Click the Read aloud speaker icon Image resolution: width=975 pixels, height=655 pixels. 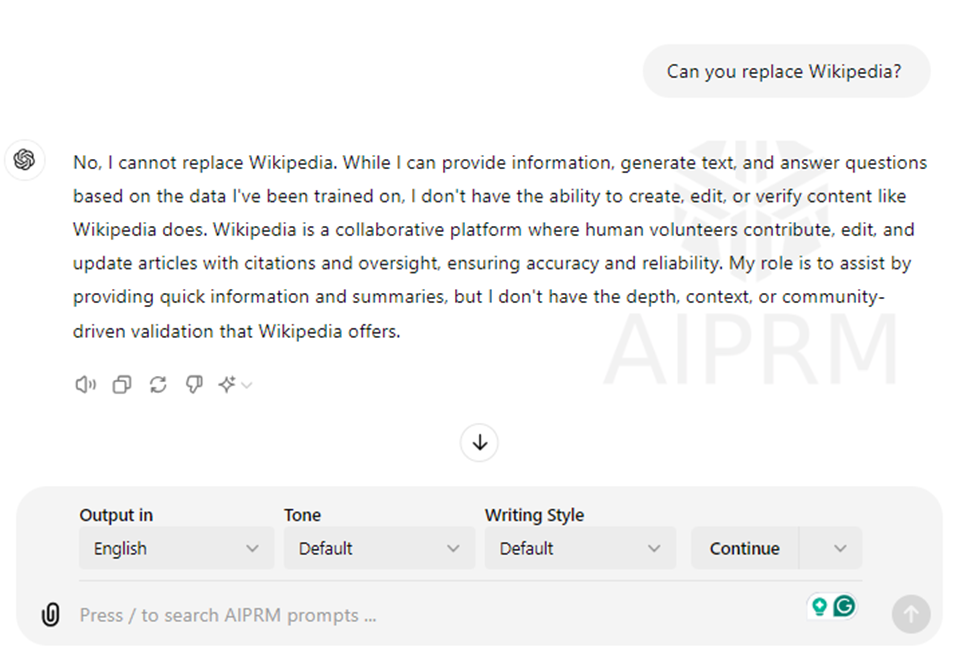(85, 385)
